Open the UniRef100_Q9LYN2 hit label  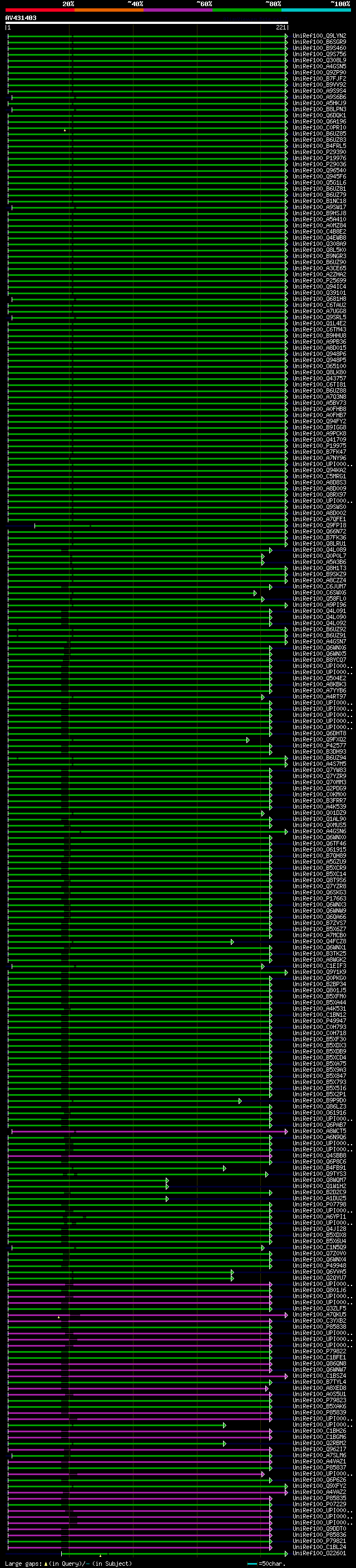(x=319, y=36)
